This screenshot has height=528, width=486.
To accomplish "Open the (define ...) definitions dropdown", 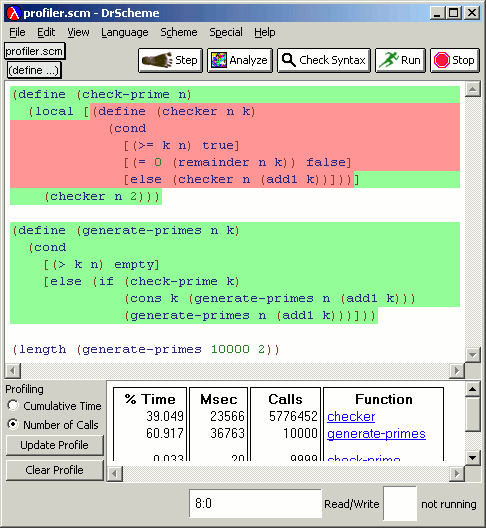I will coord(34,70).
